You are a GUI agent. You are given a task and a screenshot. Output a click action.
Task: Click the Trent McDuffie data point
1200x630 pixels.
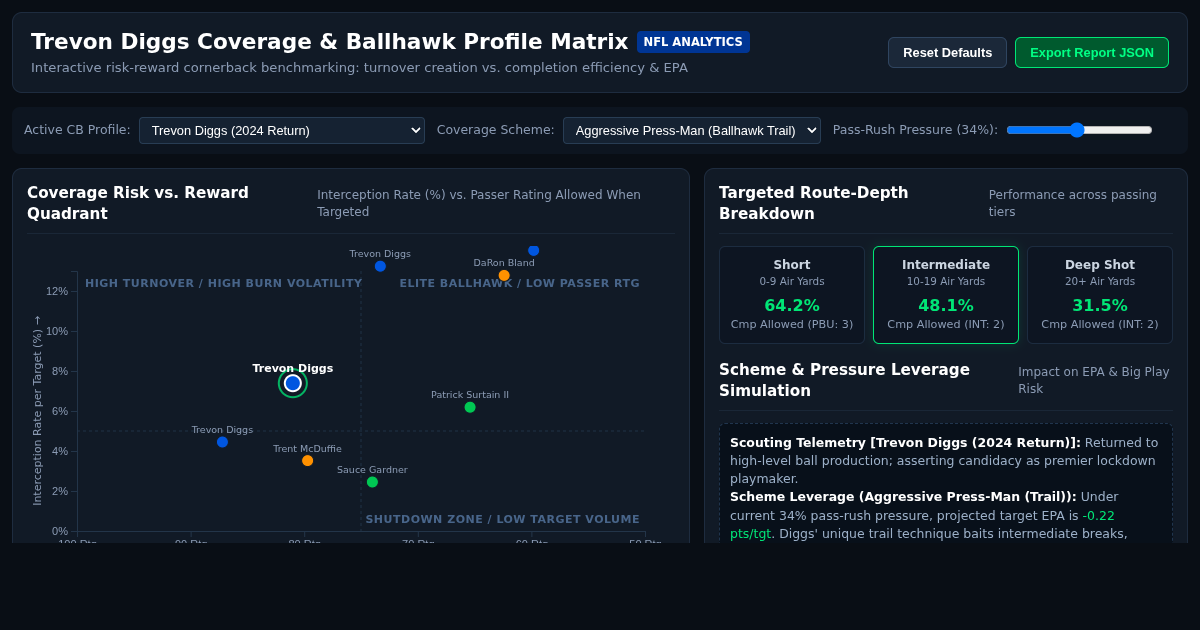click(307, 461)
